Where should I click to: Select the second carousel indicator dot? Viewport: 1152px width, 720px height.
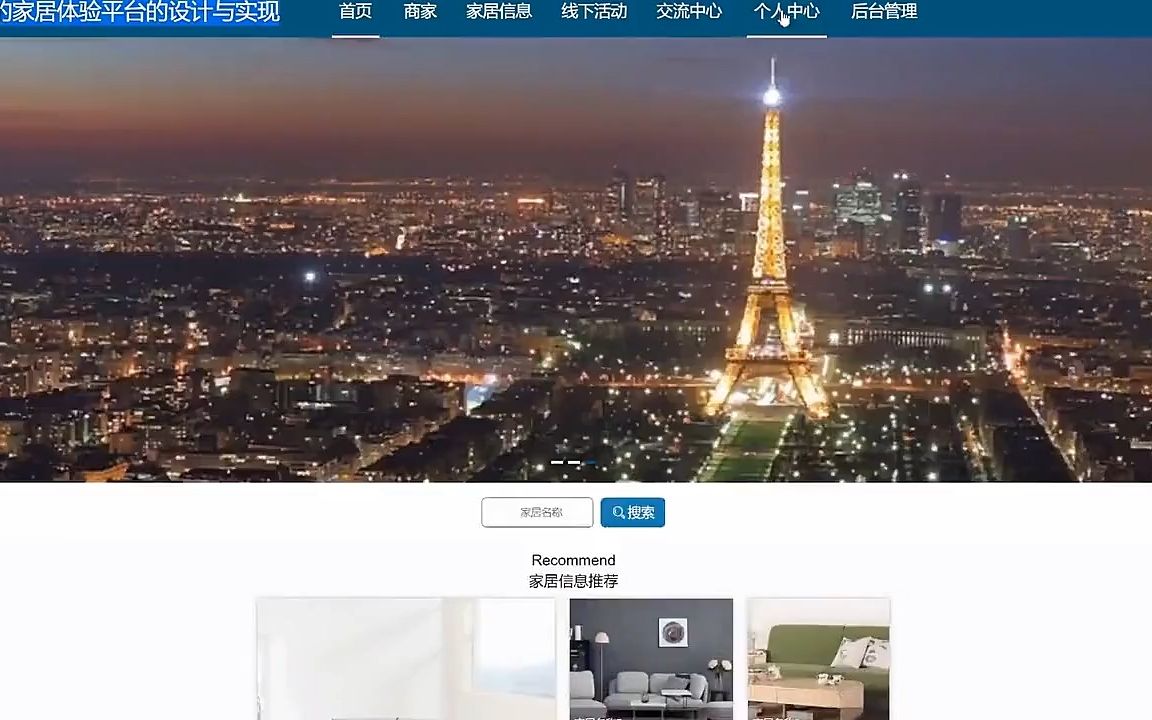point(573,462)
